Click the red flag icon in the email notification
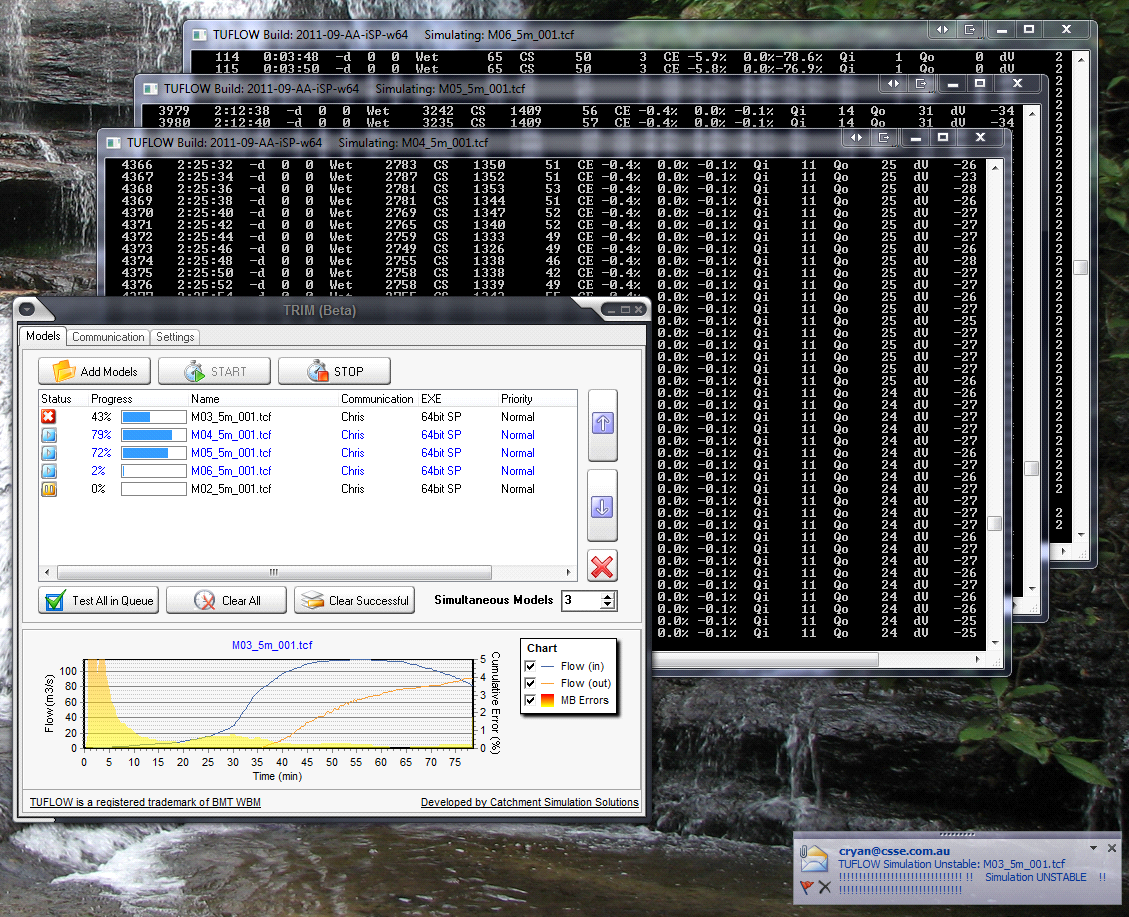1129x917 pixels. 807,886
